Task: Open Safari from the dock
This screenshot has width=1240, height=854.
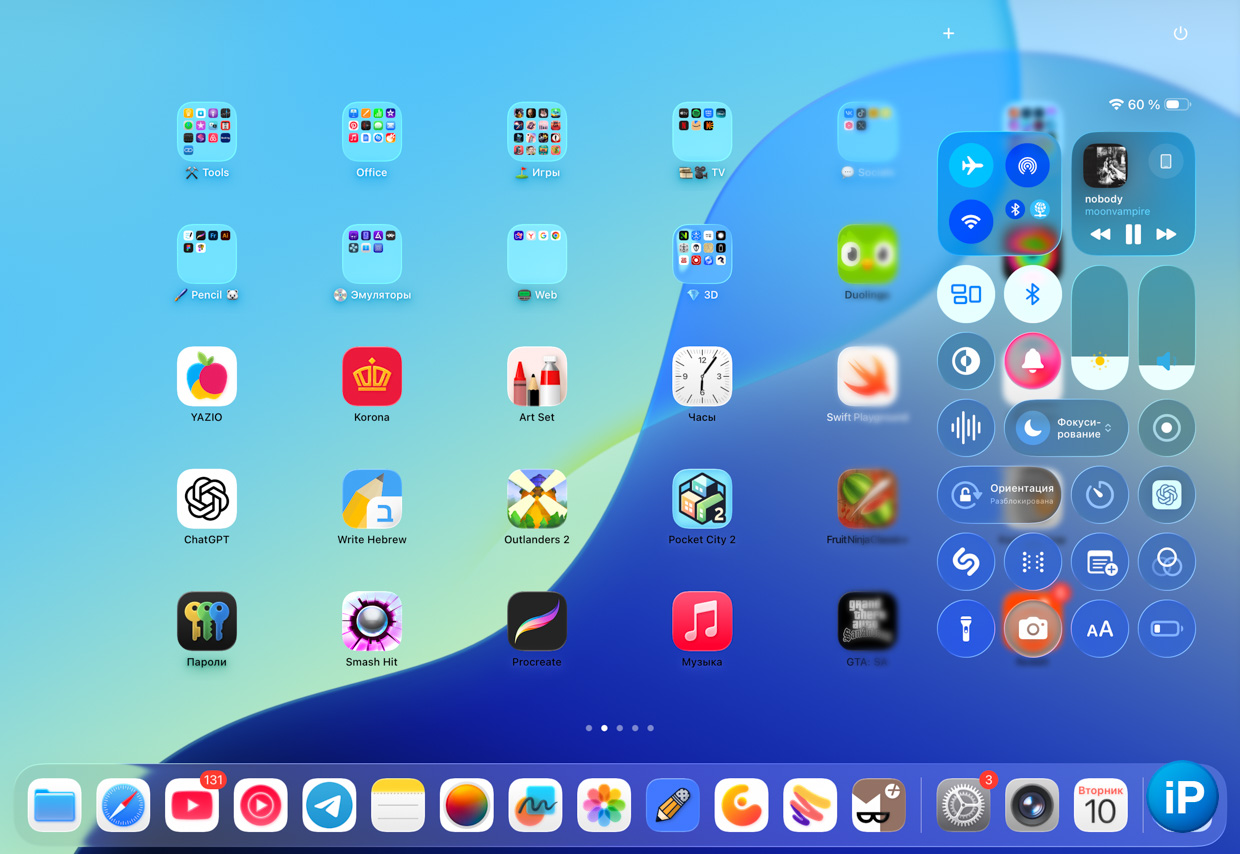Action: click(124, 805)
